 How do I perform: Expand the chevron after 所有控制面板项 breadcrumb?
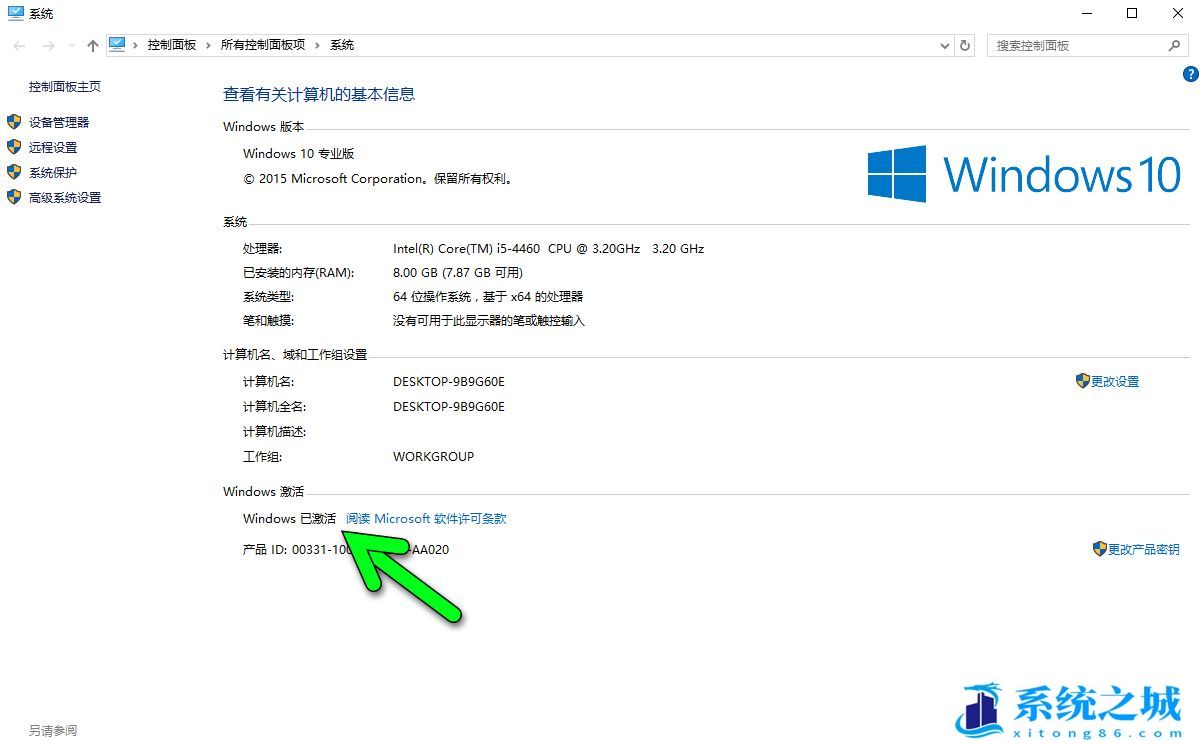[x=318, y=45]
